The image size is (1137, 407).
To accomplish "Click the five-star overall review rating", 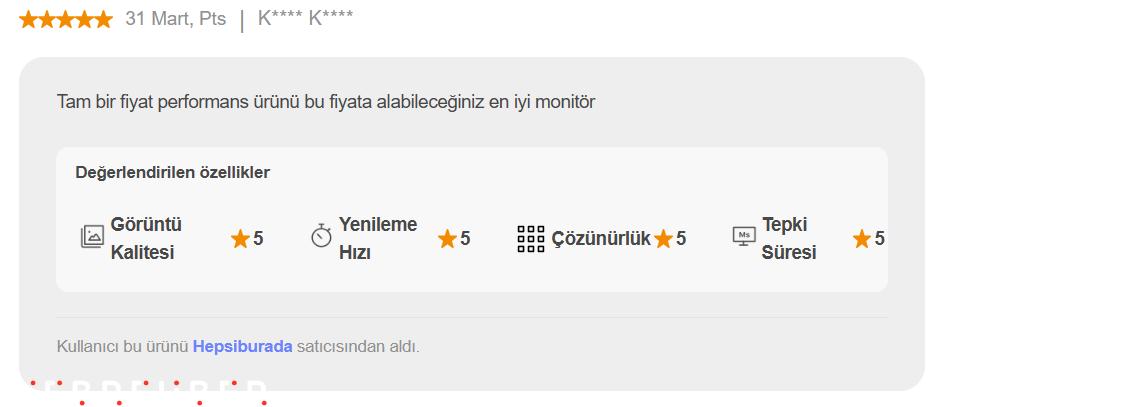I will point(66,20).
